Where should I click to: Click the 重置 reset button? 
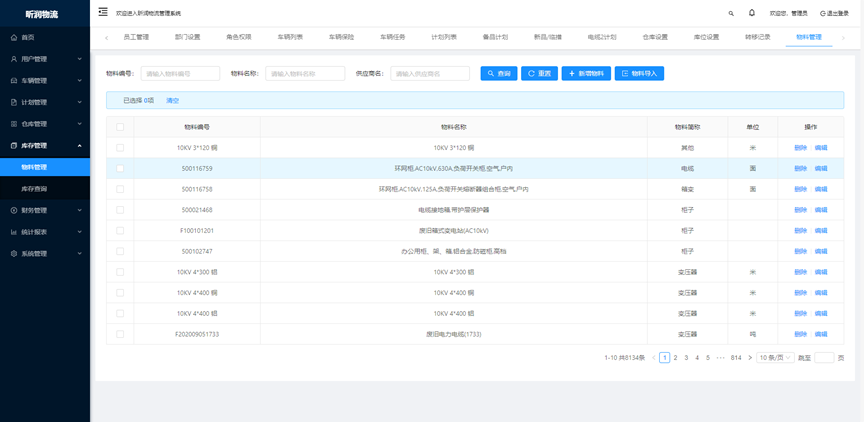tap(539, 73)
